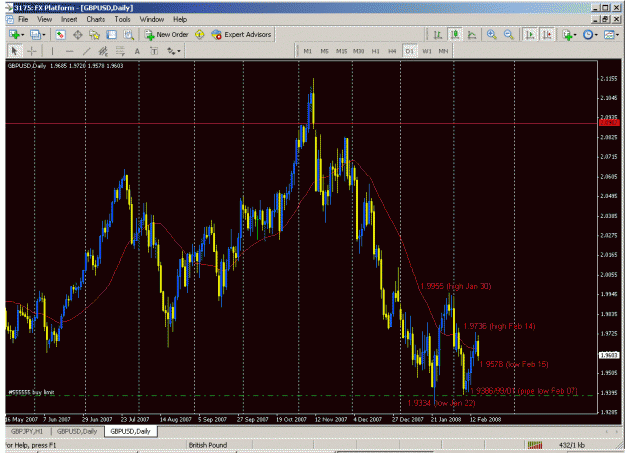
Task: Select the M5 timeframe
Action: [x=324, y=51]
